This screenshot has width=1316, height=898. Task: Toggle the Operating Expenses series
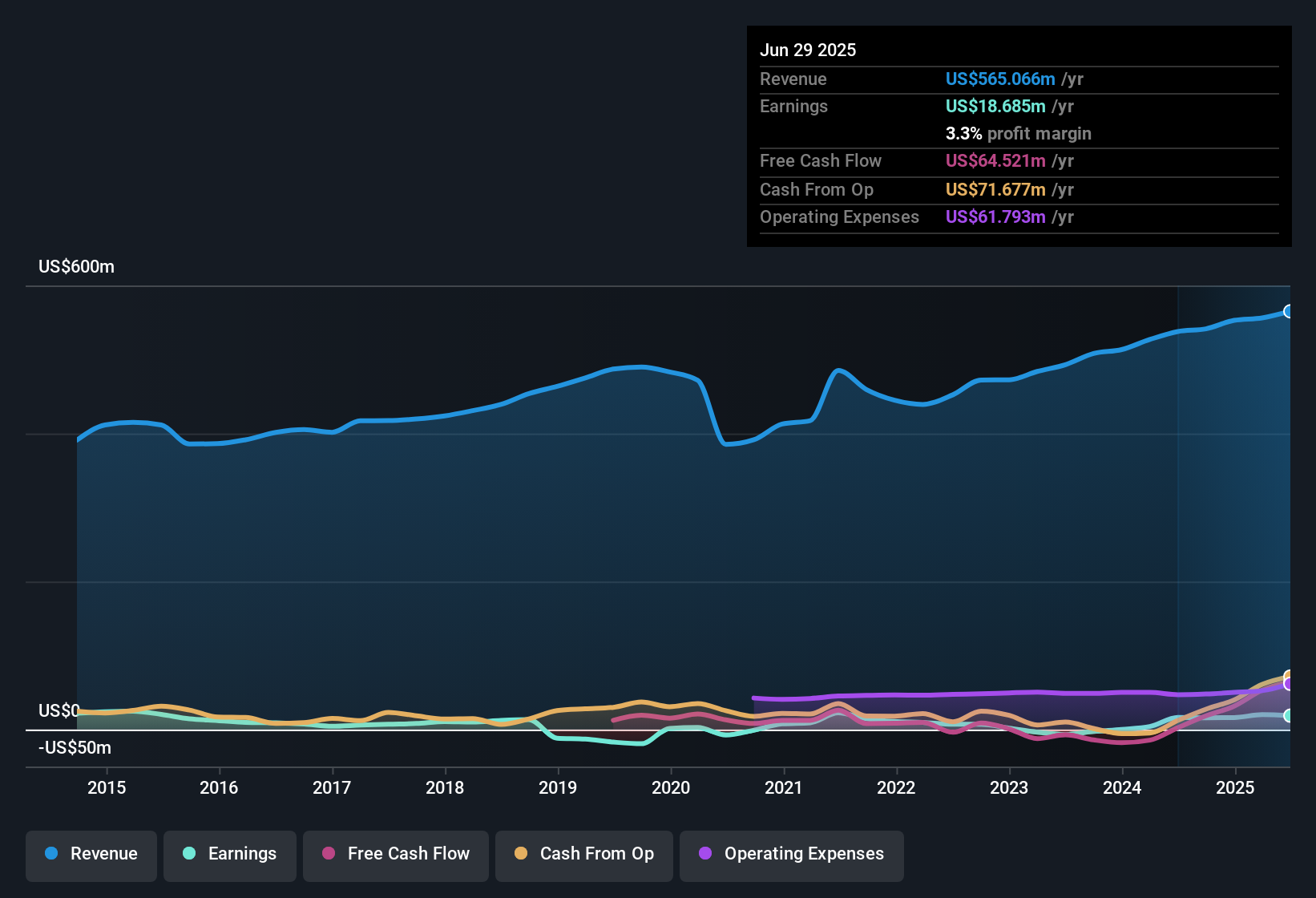pyautogui.click(x=791, y=854)
